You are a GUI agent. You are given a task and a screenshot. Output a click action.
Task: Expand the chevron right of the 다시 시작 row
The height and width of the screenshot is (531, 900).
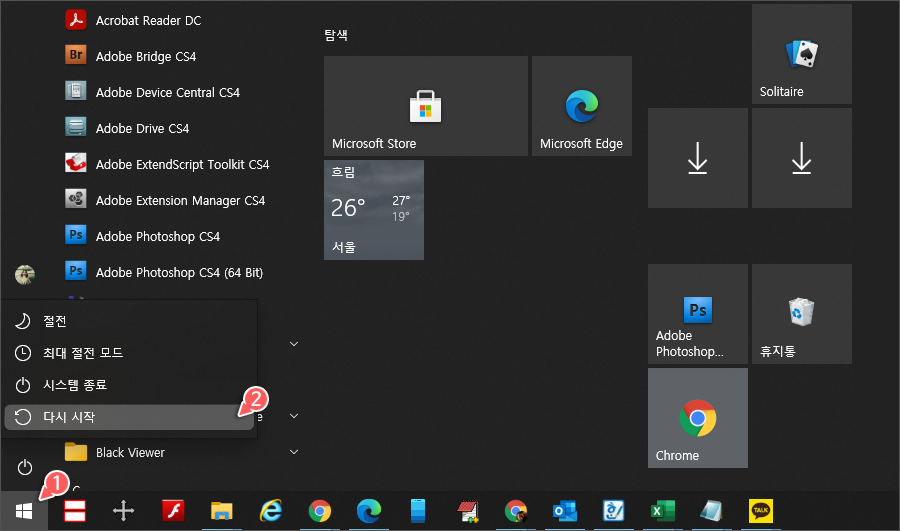[294, 416]
